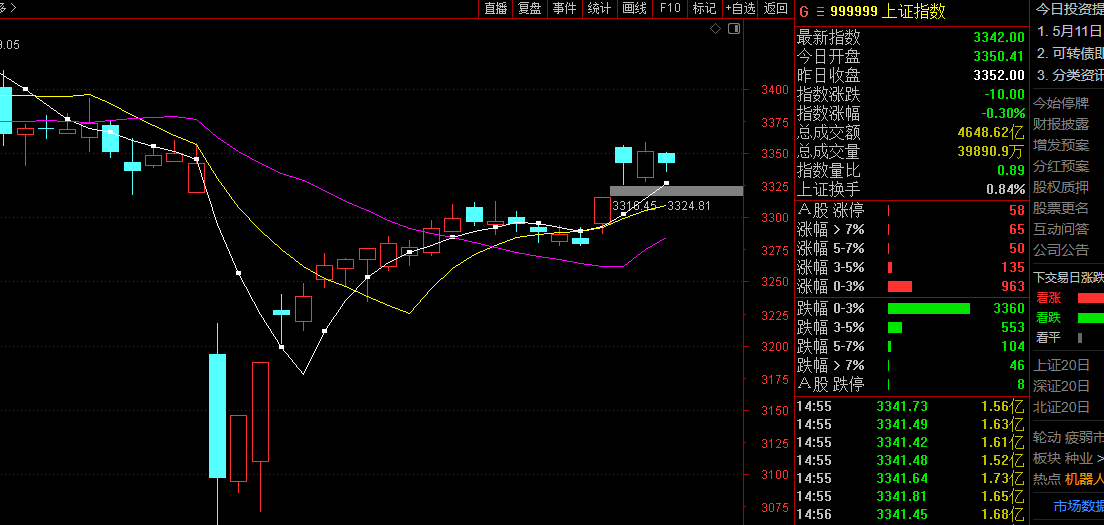Open investment tip item 2 可转债
Viewport: 1104px width, 525px height.
tap(1070, 53)
